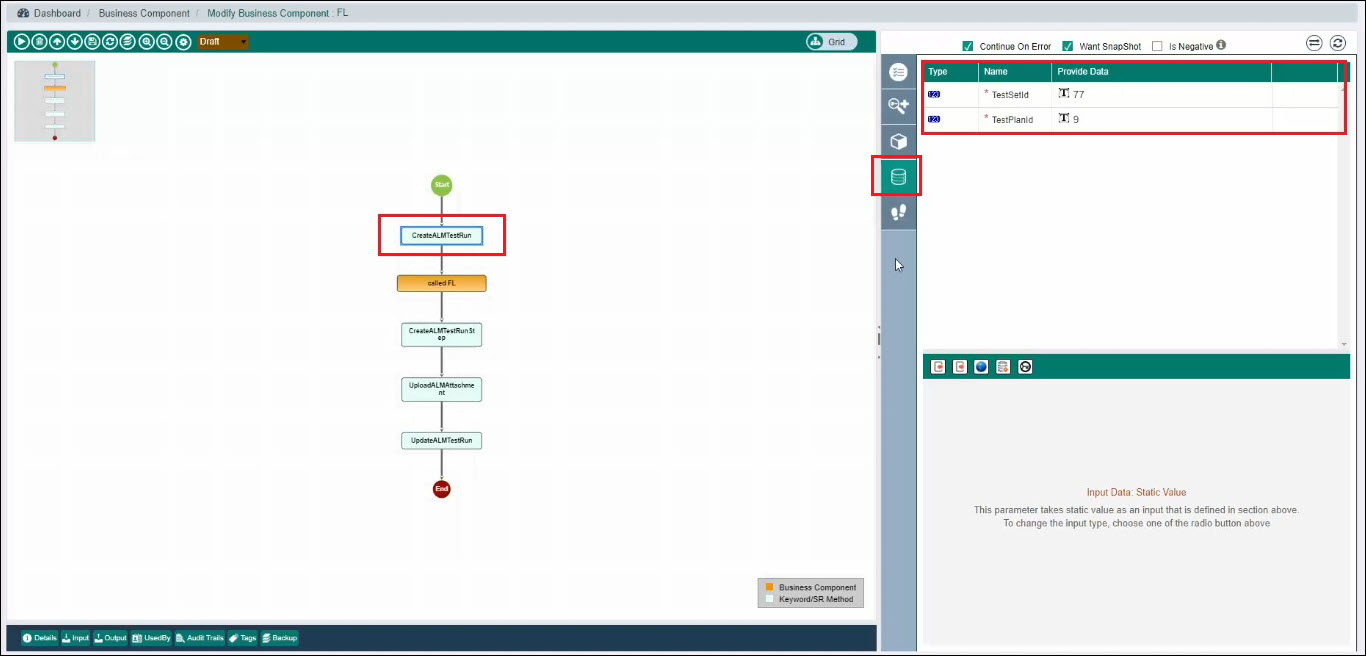
Task: Open the footsteps sidebar icon
Action: pos(898,212)
